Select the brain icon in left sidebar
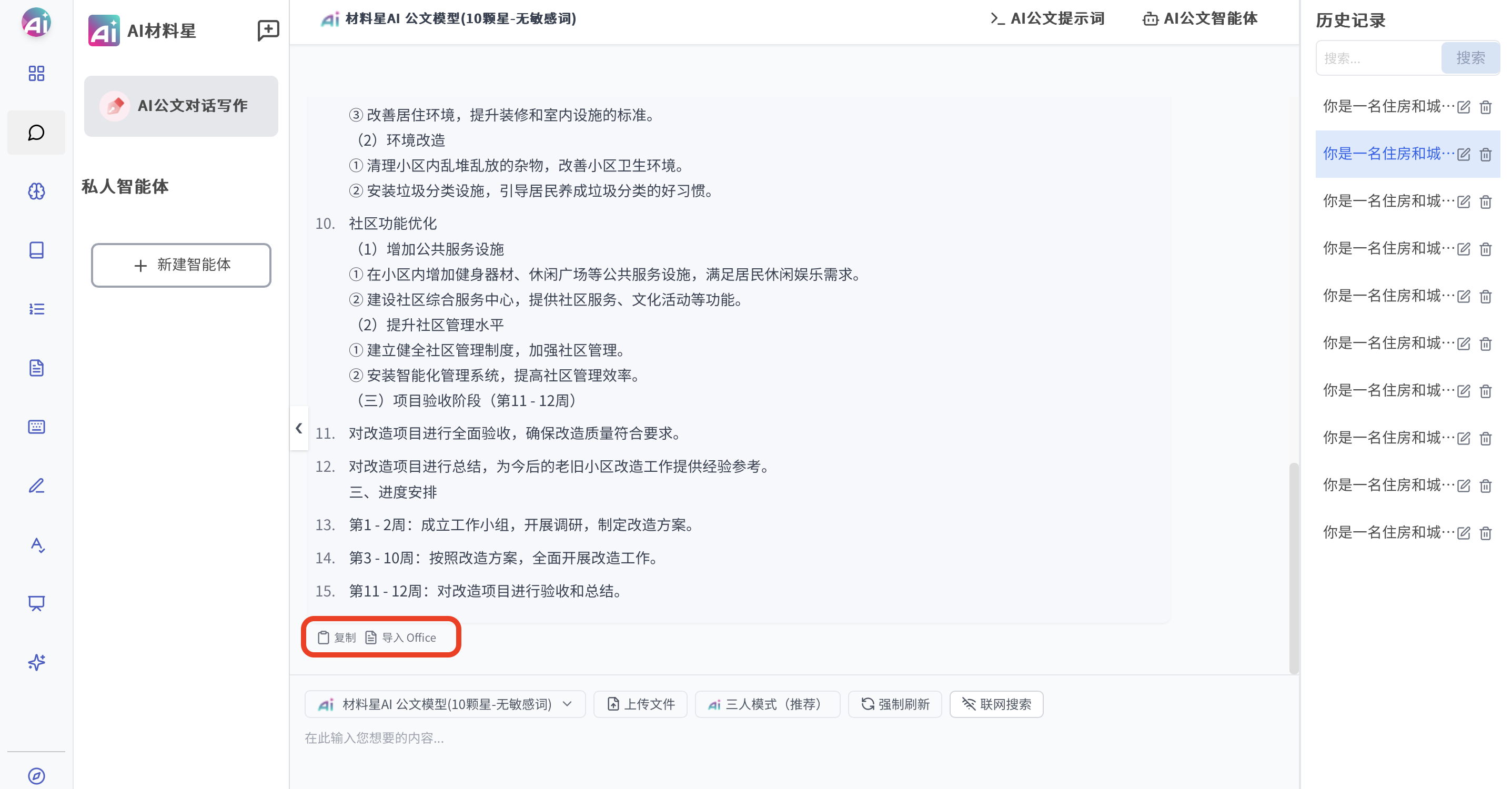 tap(36, 191)
